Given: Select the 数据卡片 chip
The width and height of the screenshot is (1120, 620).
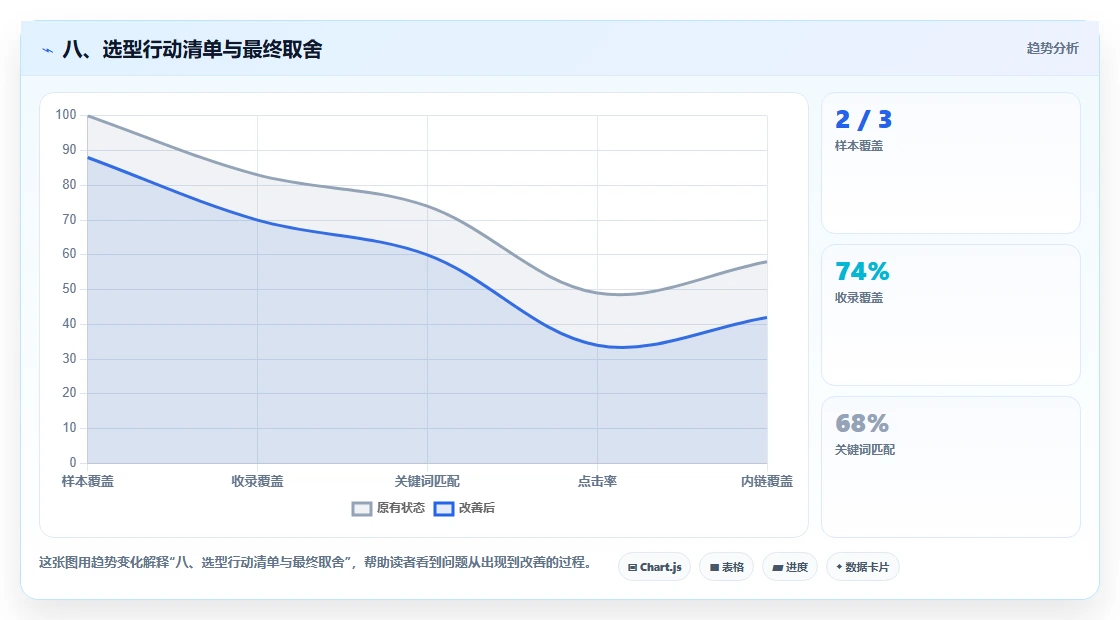Looking at the screenshot, I should pos(862,567).
